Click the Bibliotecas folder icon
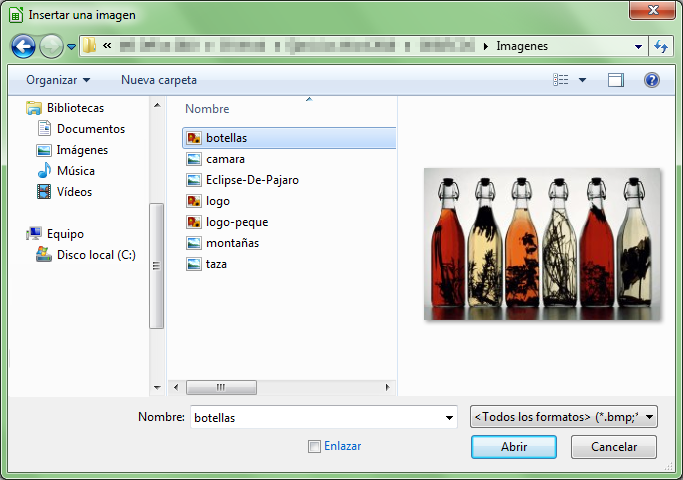This screenshot has width=683, height=480. pyautogui.click(x=34, y=108)
